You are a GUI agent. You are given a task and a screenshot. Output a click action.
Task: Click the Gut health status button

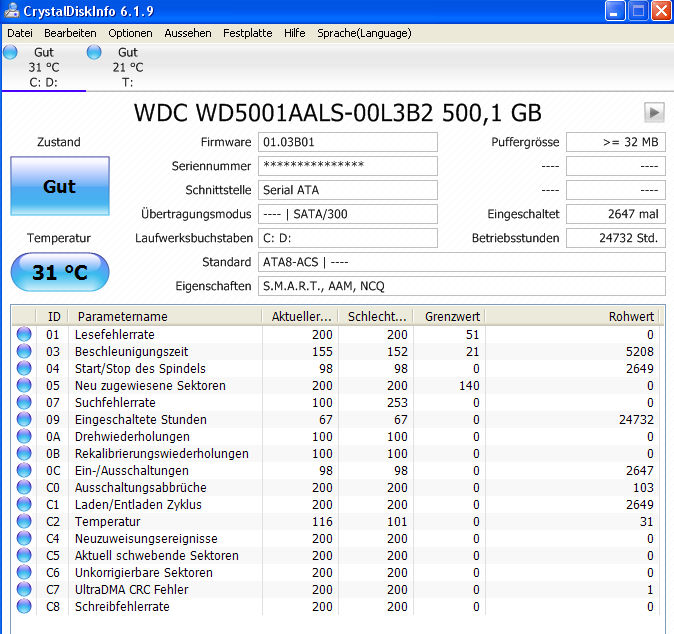pos(60,186)
